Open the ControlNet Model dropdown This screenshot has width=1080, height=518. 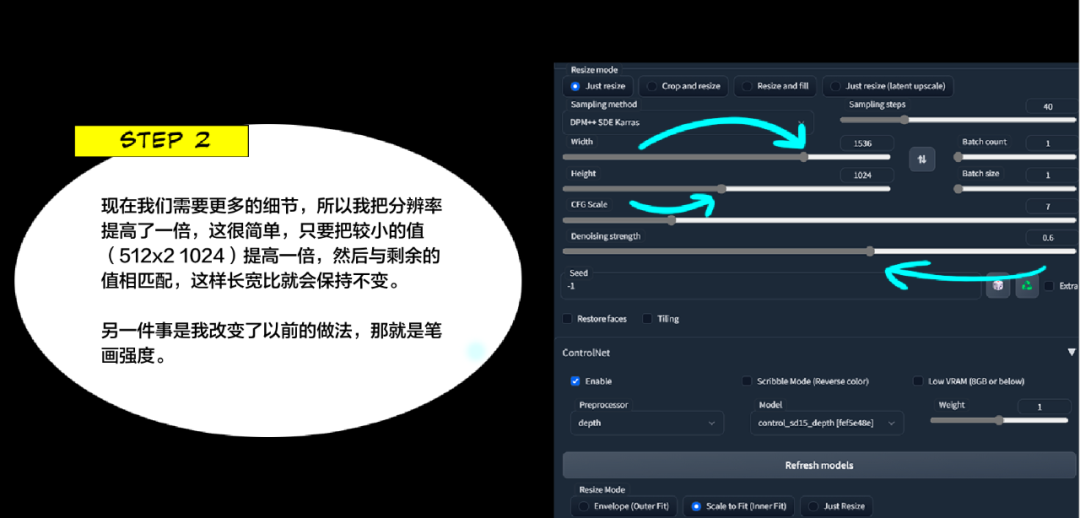click(827, 422)
